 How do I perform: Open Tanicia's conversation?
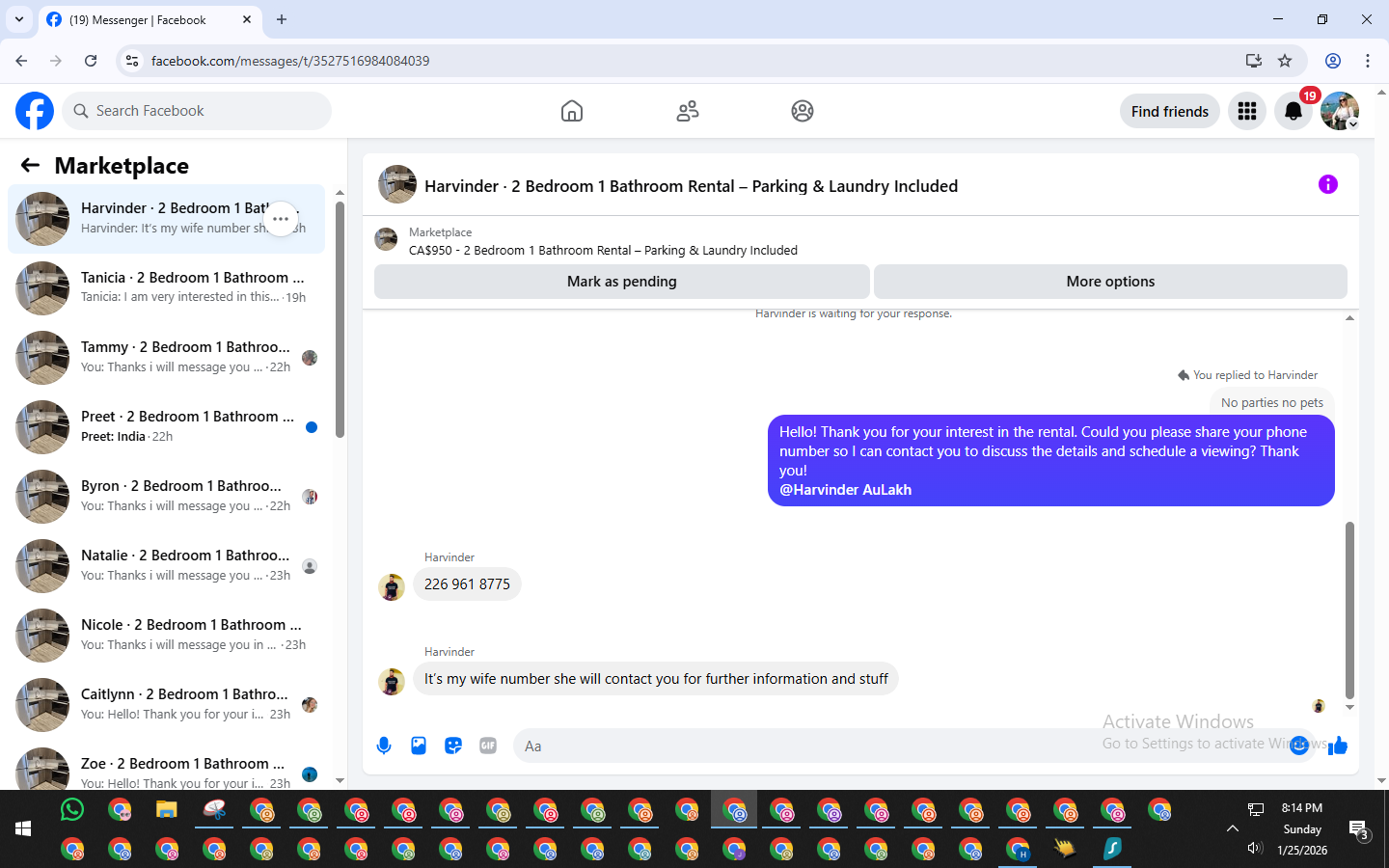[x=167, y=288]
